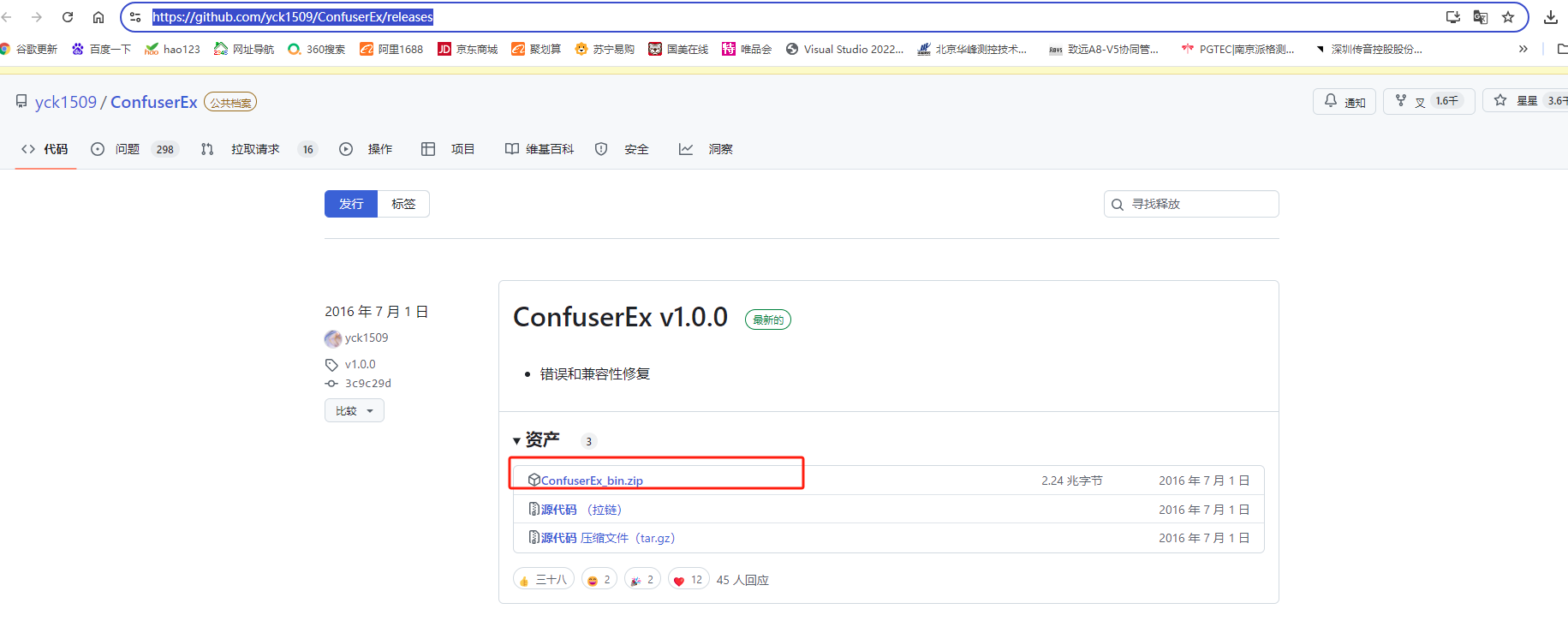This screenshot has height=621, width=1568.
Task: Open 深圳传音控股股份 bookmark
Action: 1368,49
